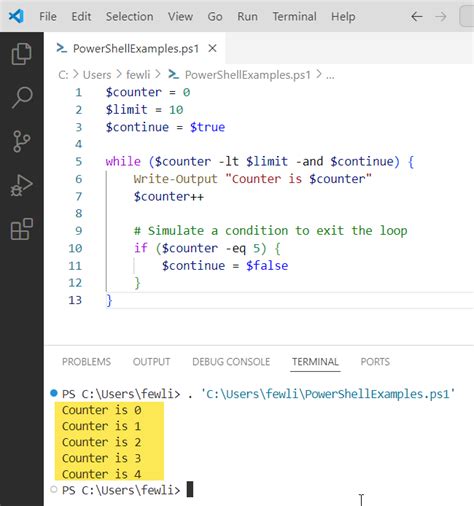Click the '$true' value on line 3
Image resolution: width=474 pixels, height=506 pixels.
point(207,127)
